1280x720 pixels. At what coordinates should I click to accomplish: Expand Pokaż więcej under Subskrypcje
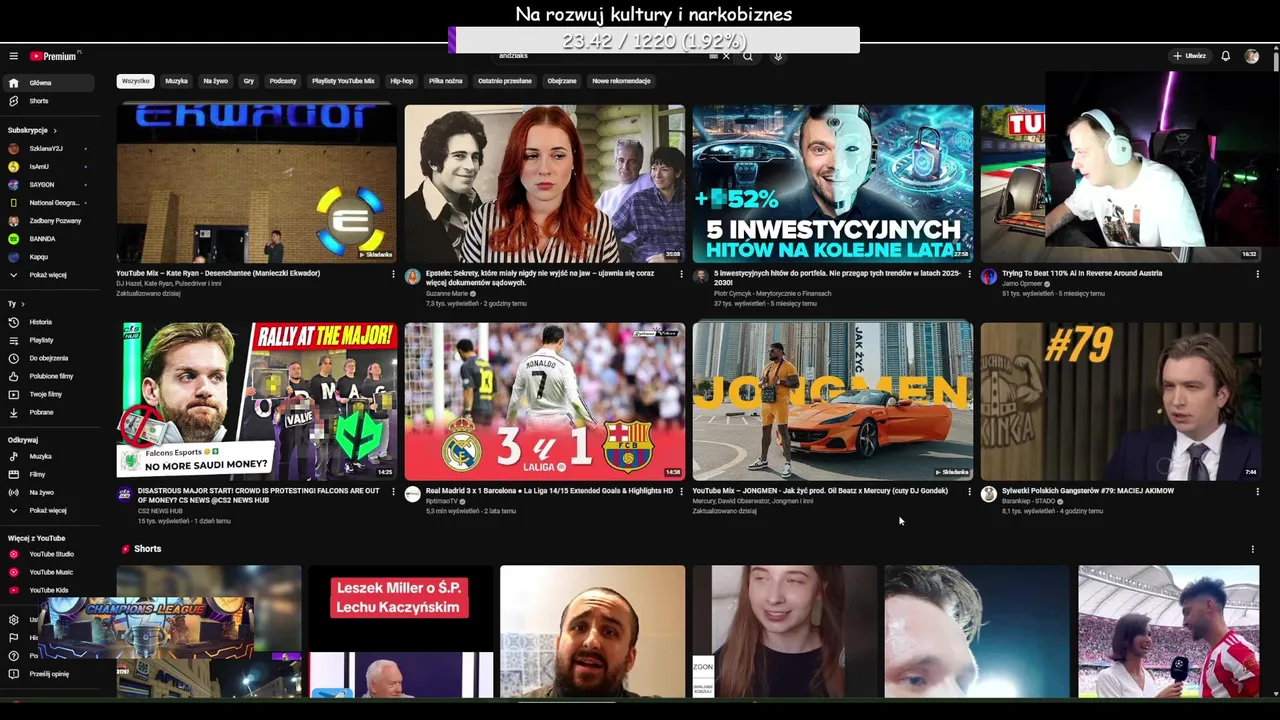(x=48, y=275)
